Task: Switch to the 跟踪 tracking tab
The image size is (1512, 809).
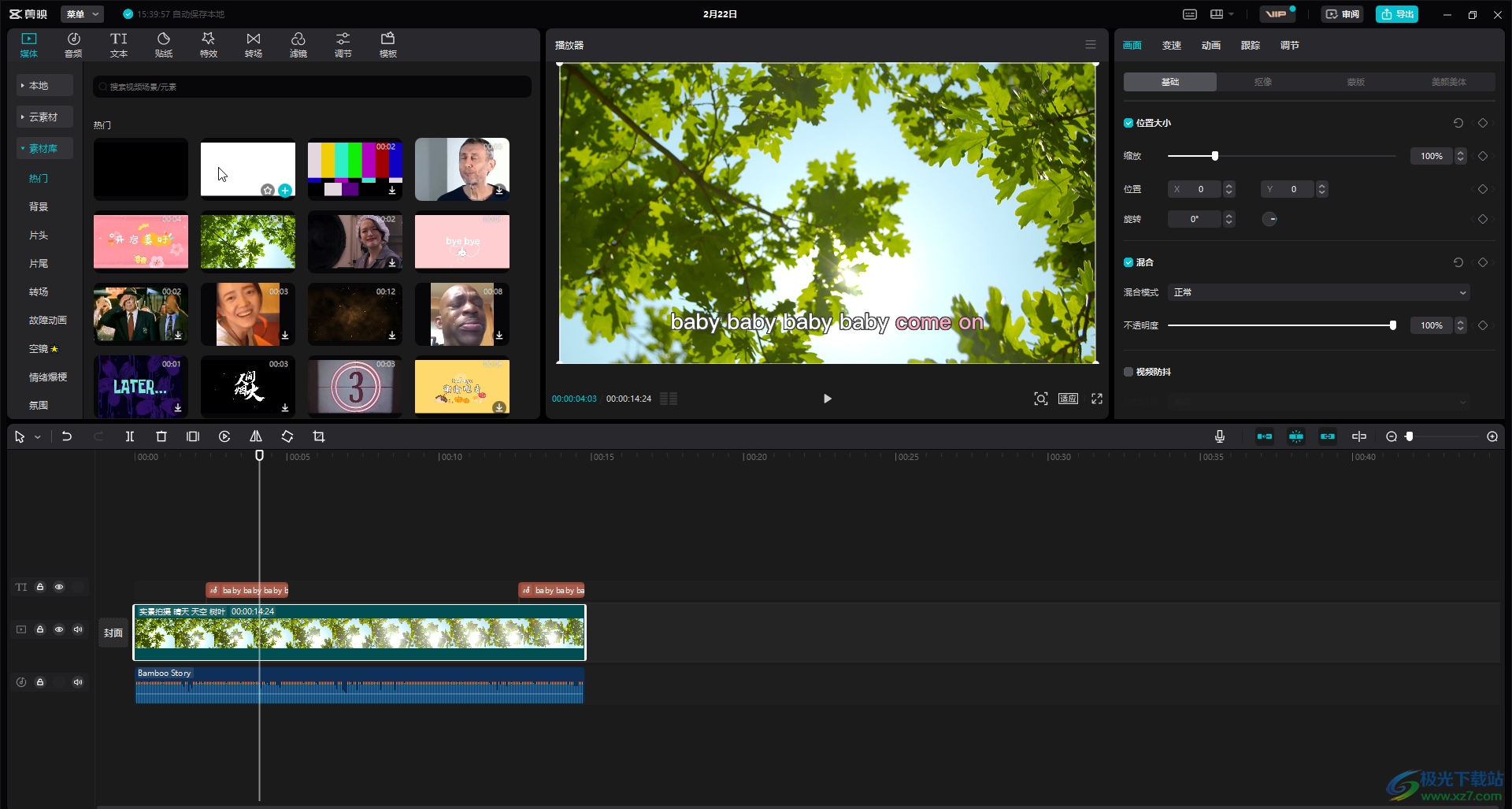Action: (1251, 45)
